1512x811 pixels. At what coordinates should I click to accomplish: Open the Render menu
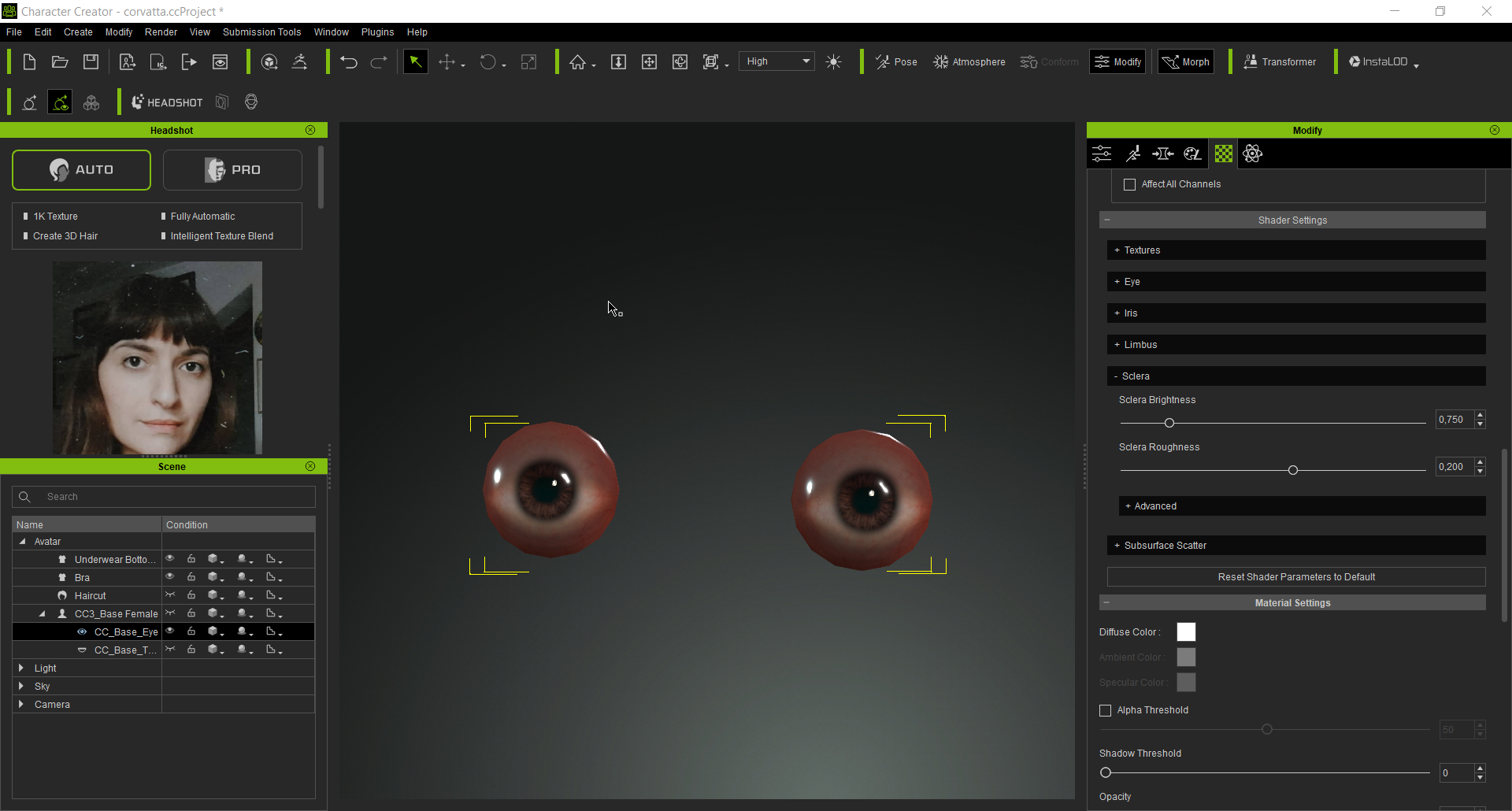(161, 32)
